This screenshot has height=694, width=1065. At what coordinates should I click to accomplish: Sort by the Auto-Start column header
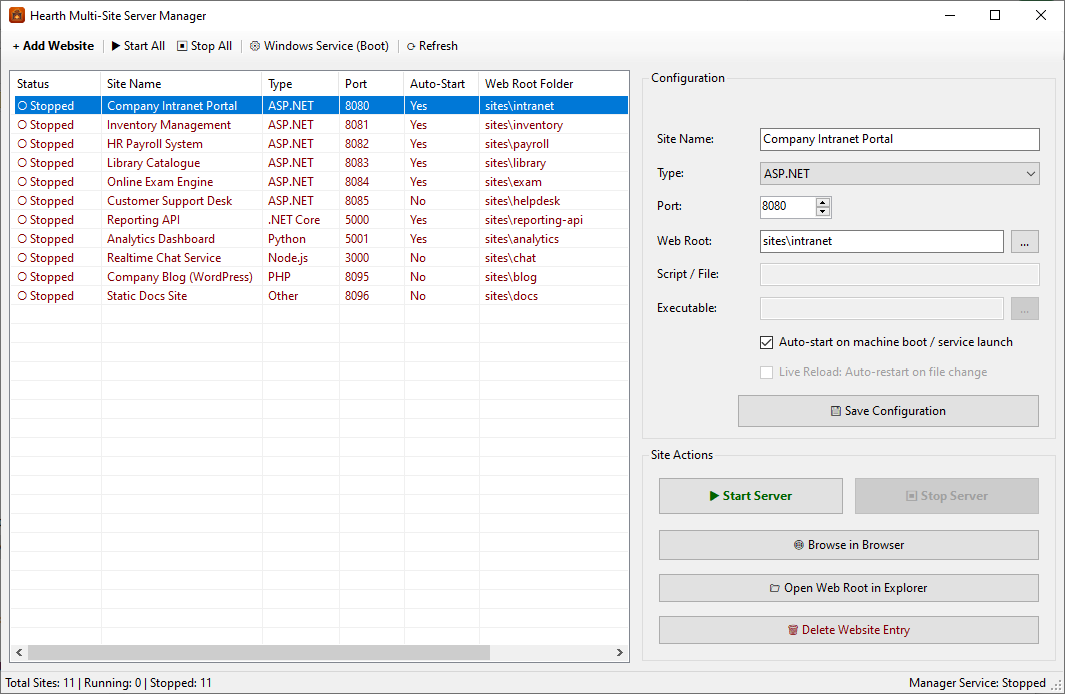[441, 84]
